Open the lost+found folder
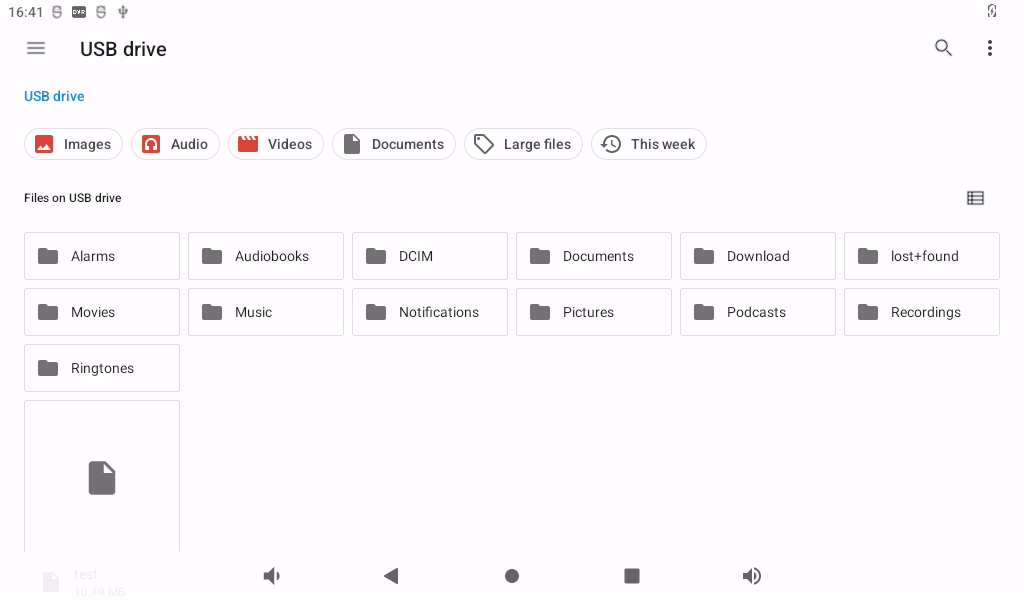This screenshot has height=600, width=1024. (x=921, y=256)
